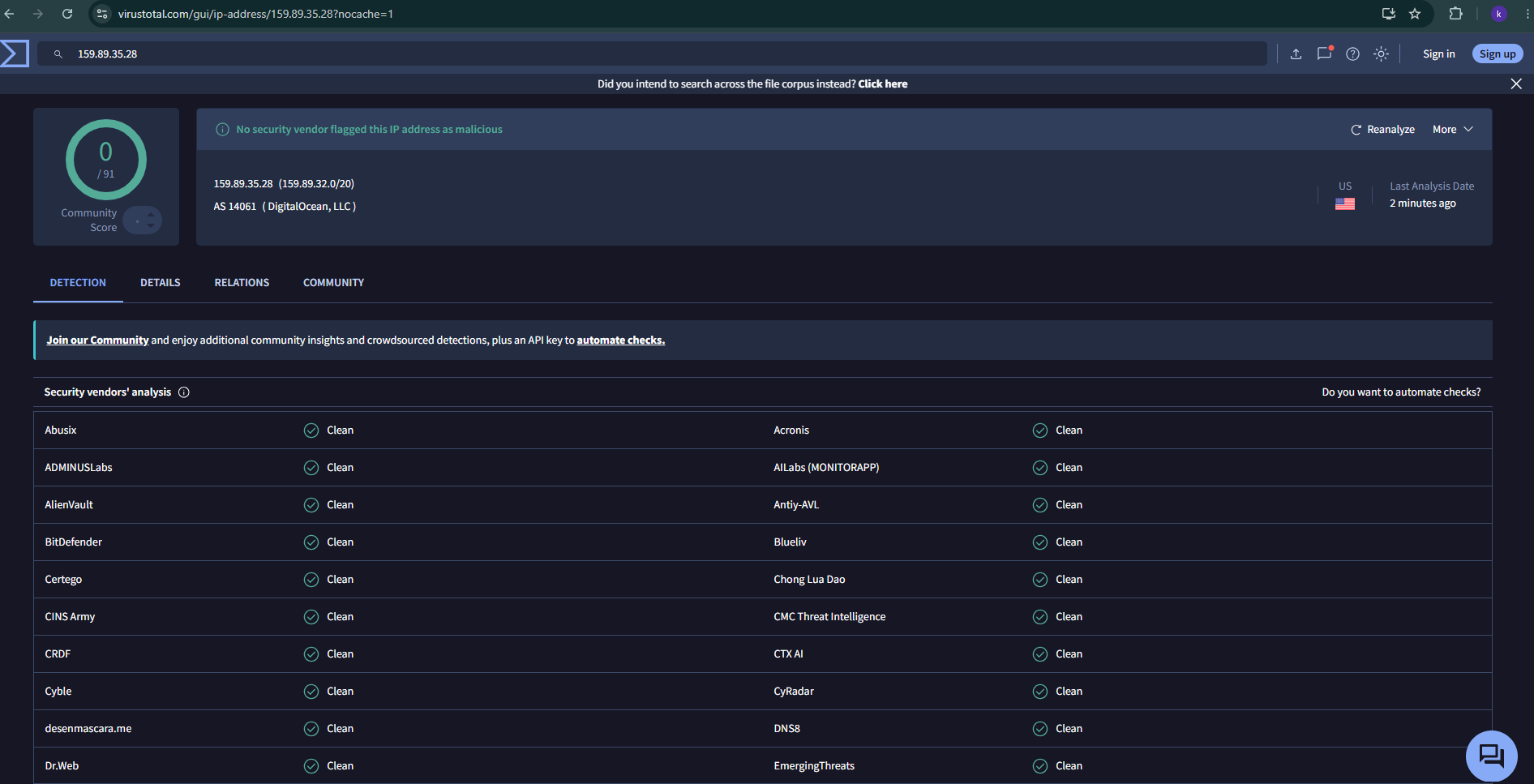Click the Clean check icon for BitDefender
The height and width of the screenshot is (784, 1534).
[x=311, y=542]
